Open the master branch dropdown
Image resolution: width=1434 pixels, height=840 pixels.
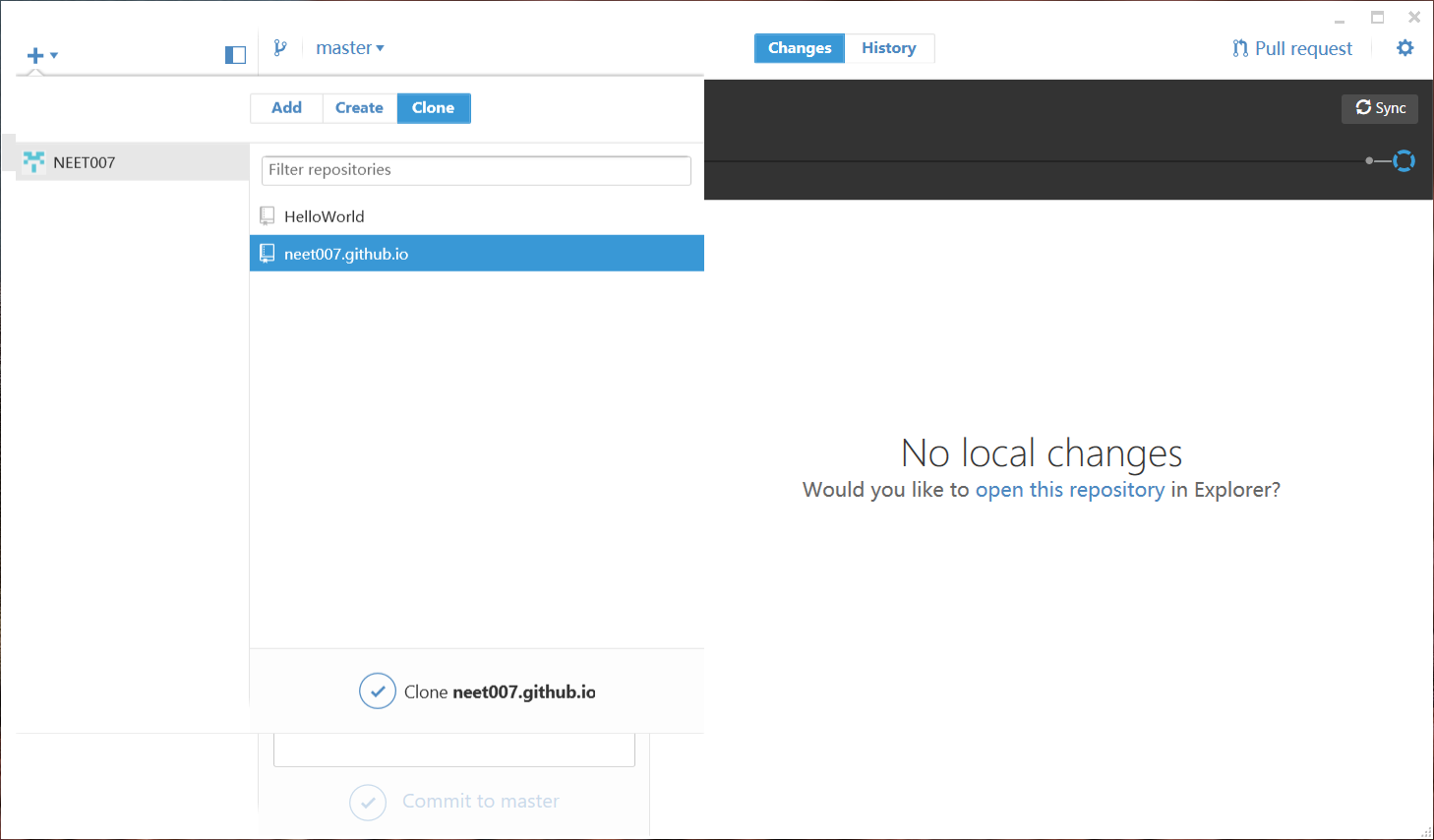[x=350, y=47]
